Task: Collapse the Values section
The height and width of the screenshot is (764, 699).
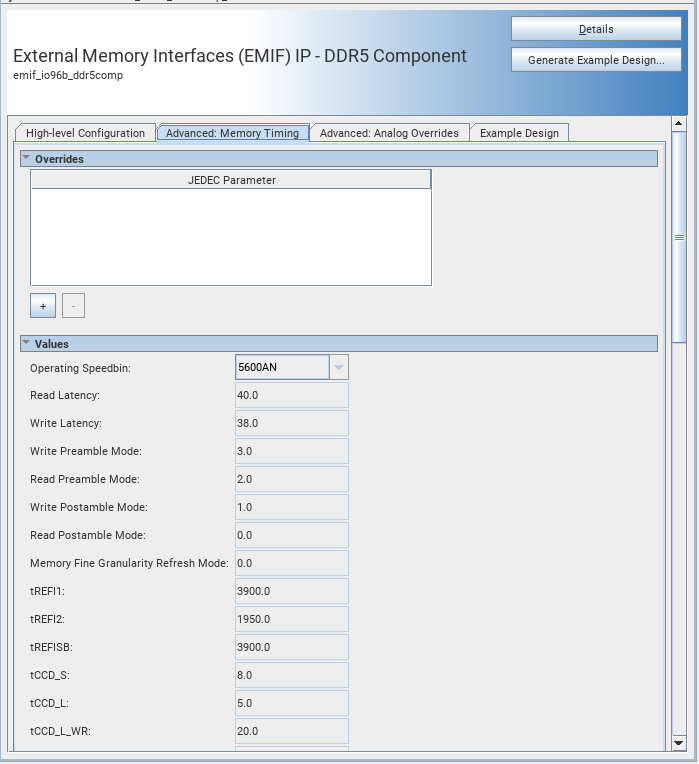Action: tap(27, 344)
